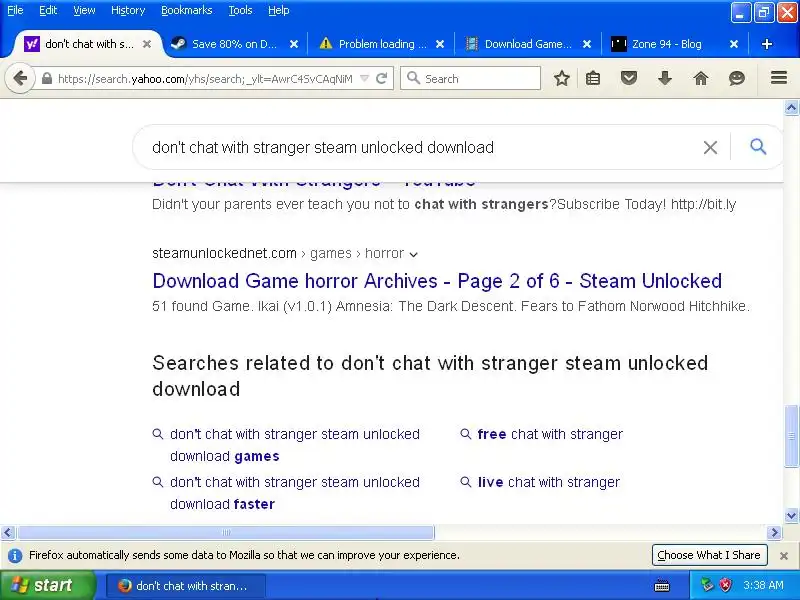Switch to Zone 94 - Blog tab
The height and width of the screenshot is (600, 800).
(673, 44)
